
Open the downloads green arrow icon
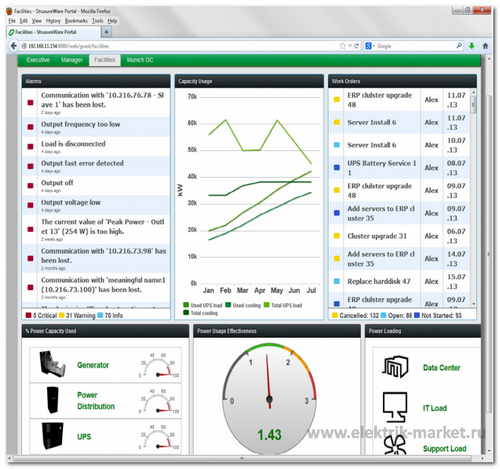point(471,46)
